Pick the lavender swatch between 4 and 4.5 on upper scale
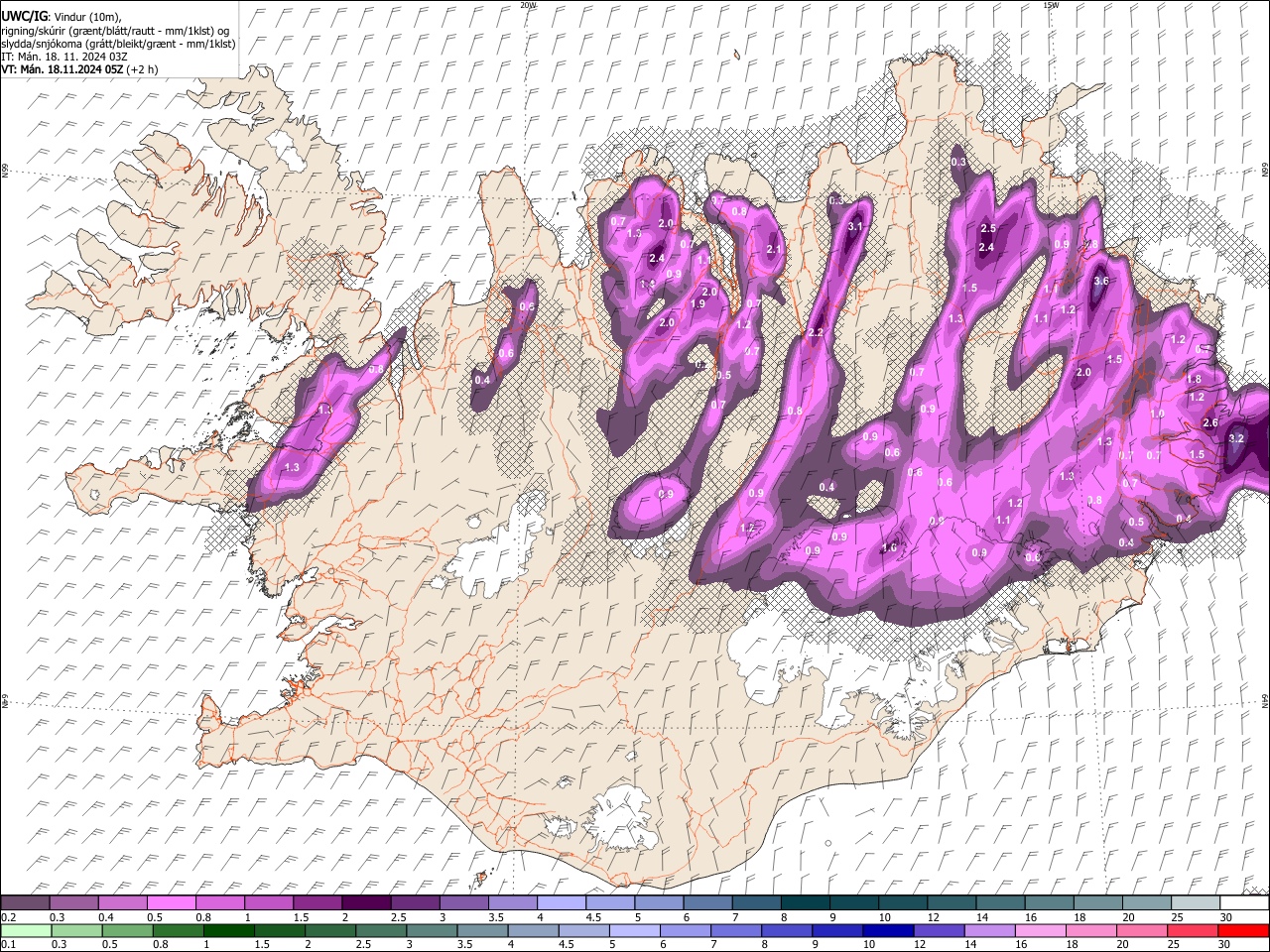The height and width of the screenshot is (952, 1270). [x=561, y=903]
